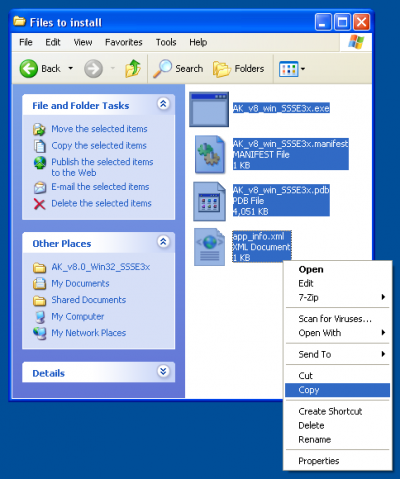Expand the Details panel

tap(163, 371)
